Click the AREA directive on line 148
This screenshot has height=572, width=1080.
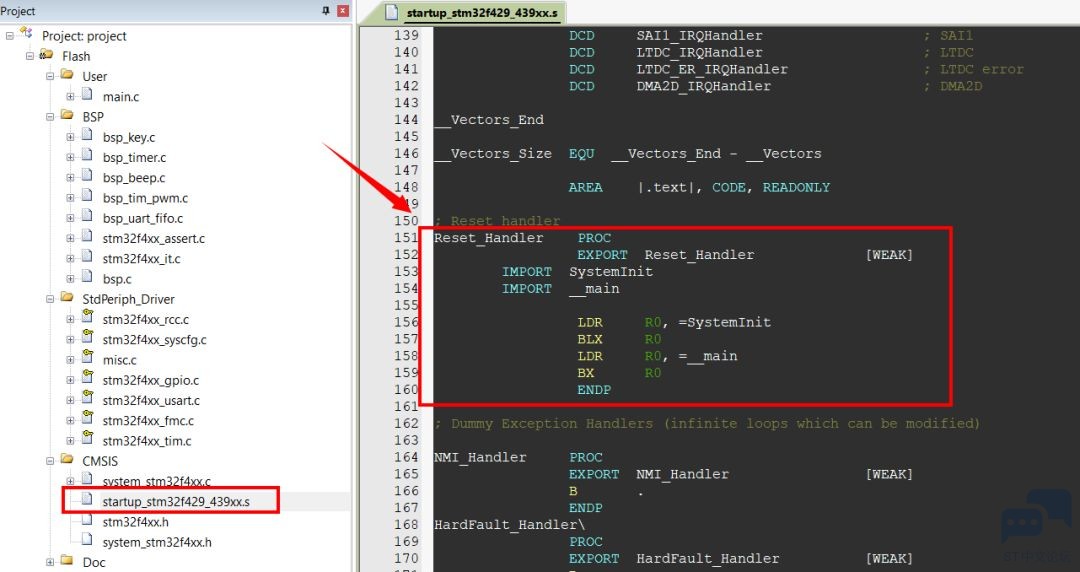[585, 187]
